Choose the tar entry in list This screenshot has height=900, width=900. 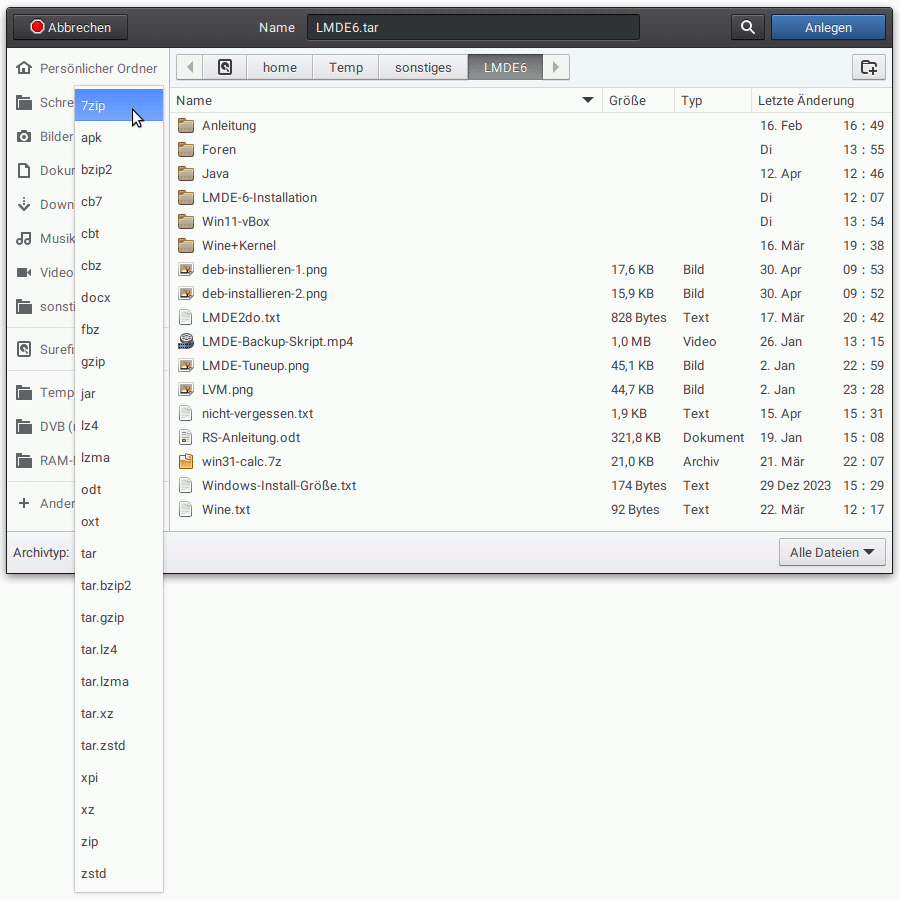(x=119, y=554)
